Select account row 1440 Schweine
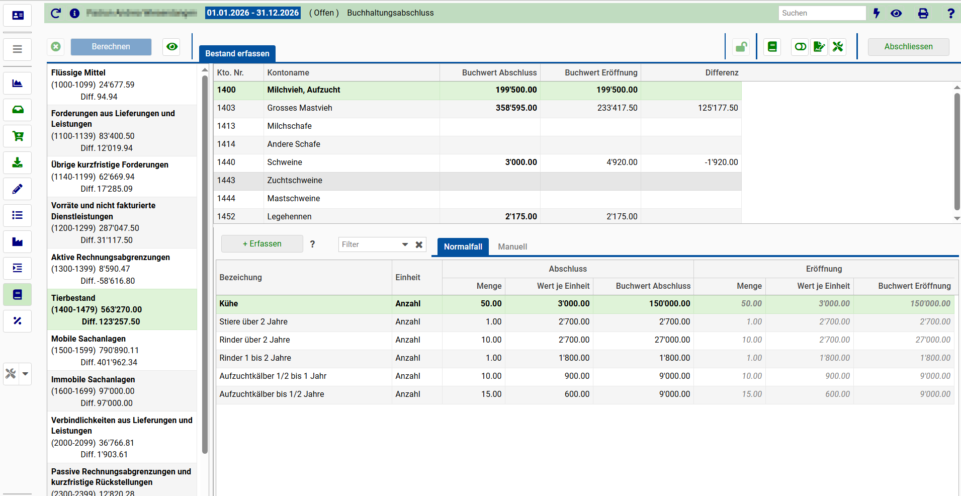Image resolution: width=961 pixels, height=496 pixels. (x=477, y=162)
